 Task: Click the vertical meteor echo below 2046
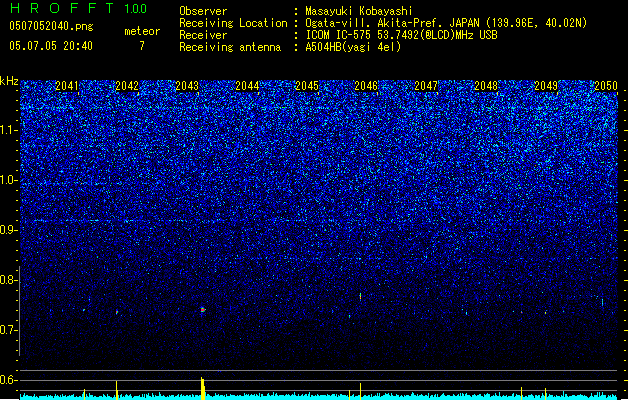click(360, 296)
